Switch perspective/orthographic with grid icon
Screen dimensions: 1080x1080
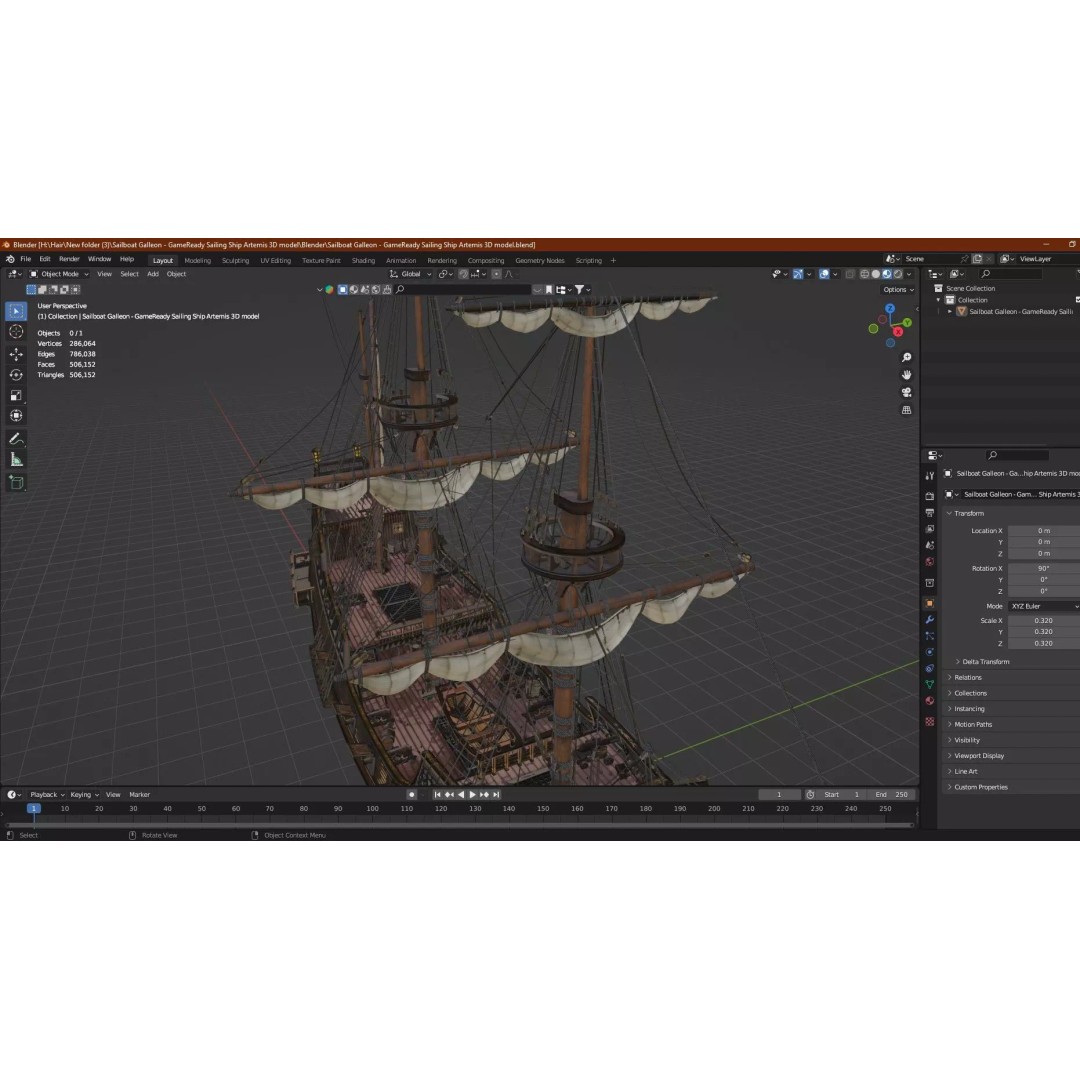pos(906,410)
